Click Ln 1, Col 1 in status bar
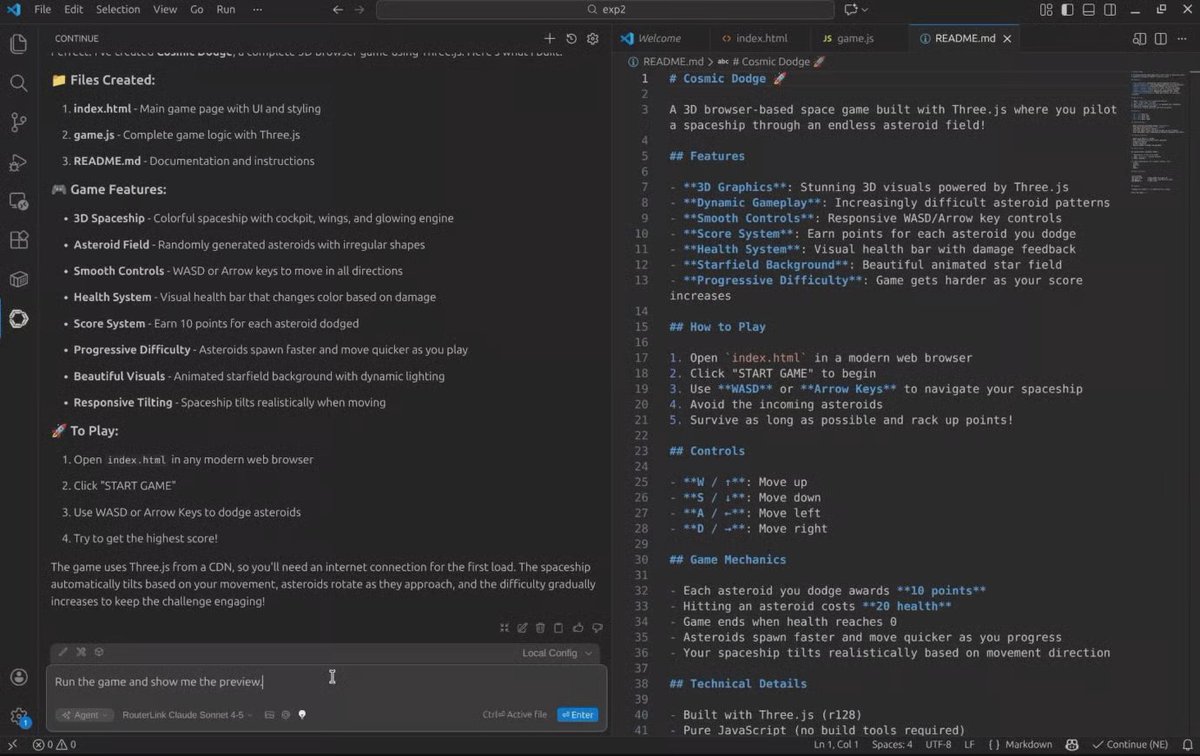Screen dimensions: 1200x756 [836, 745]
